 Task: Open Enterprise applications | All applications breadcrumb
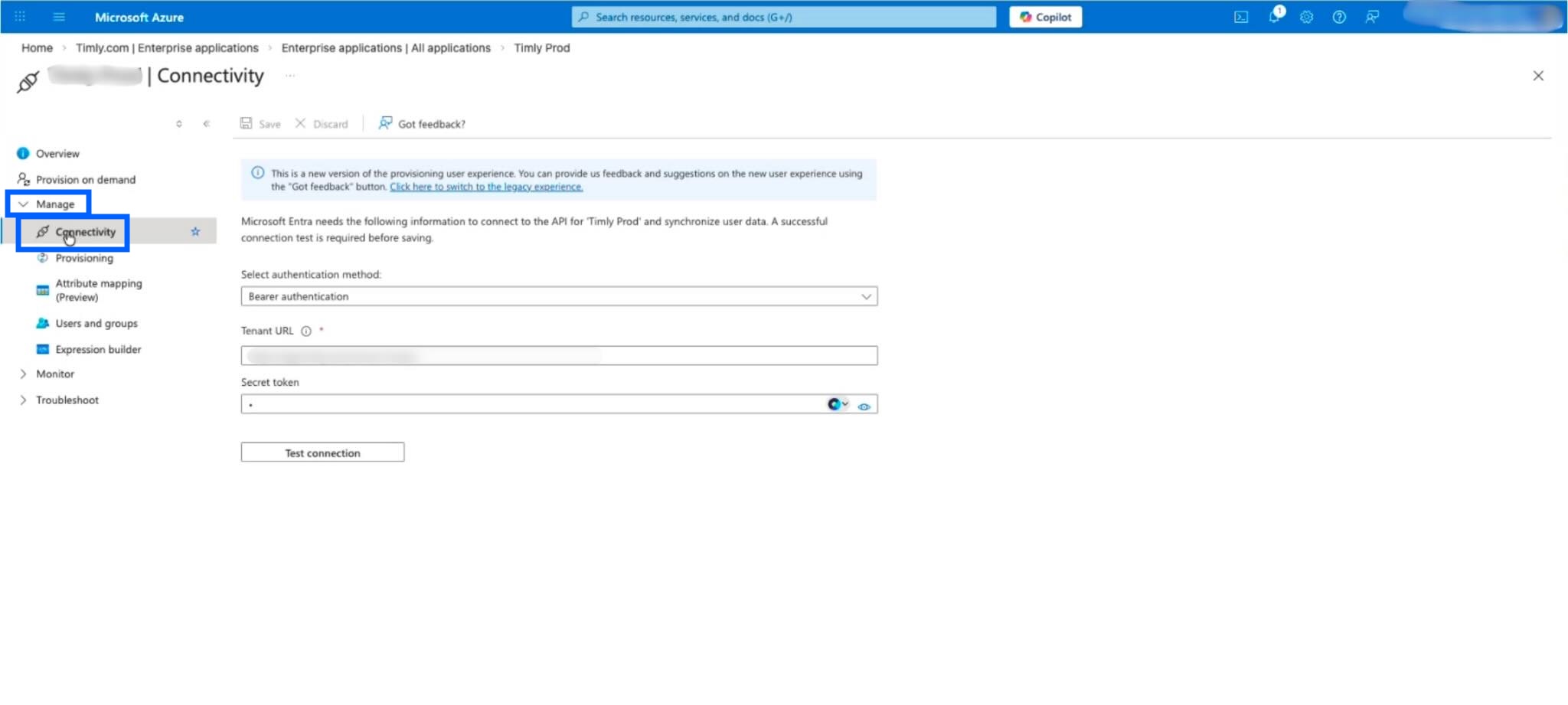pyautogui.click(x=386, y=47)
